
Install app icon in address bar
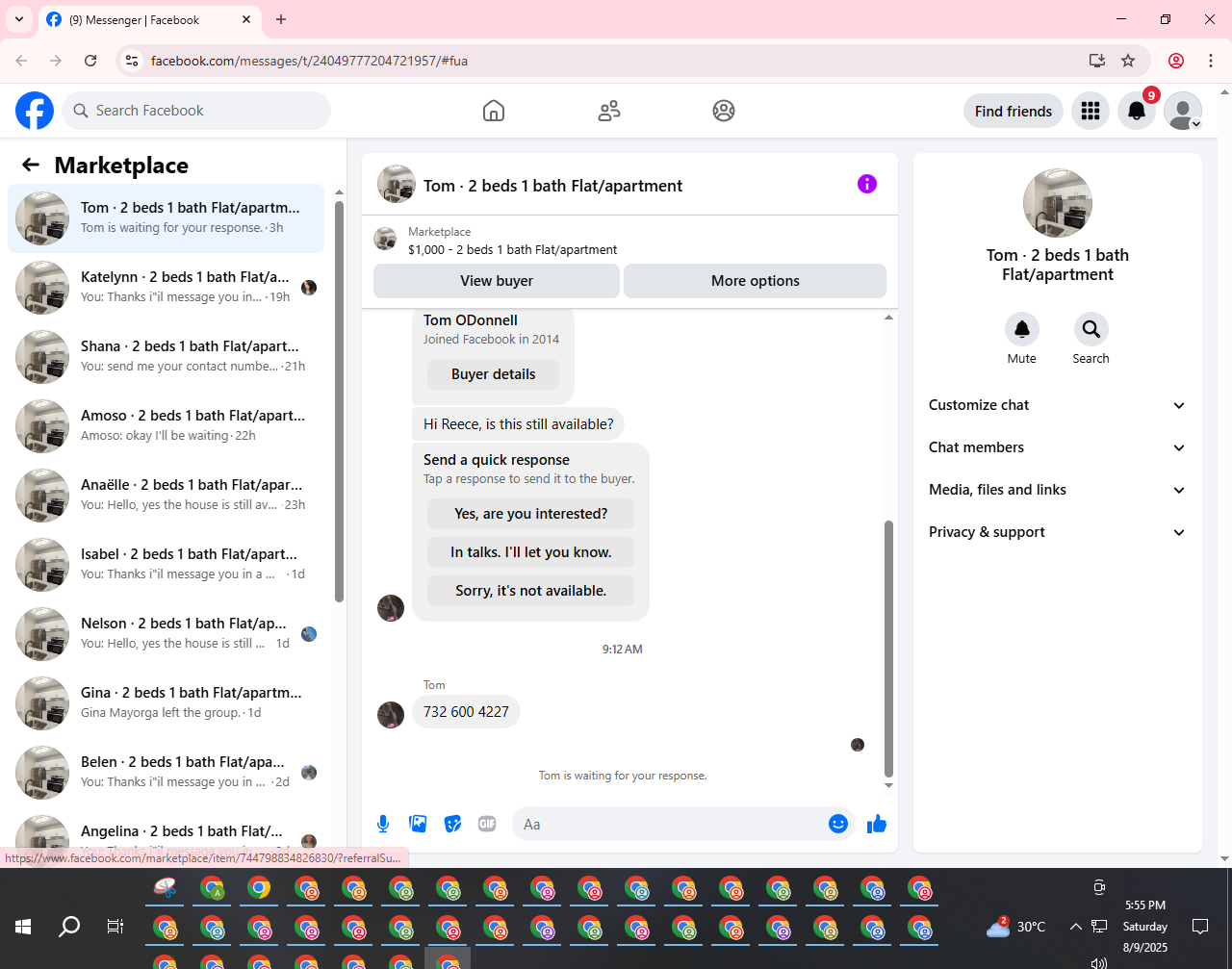tap(1097, 61)
